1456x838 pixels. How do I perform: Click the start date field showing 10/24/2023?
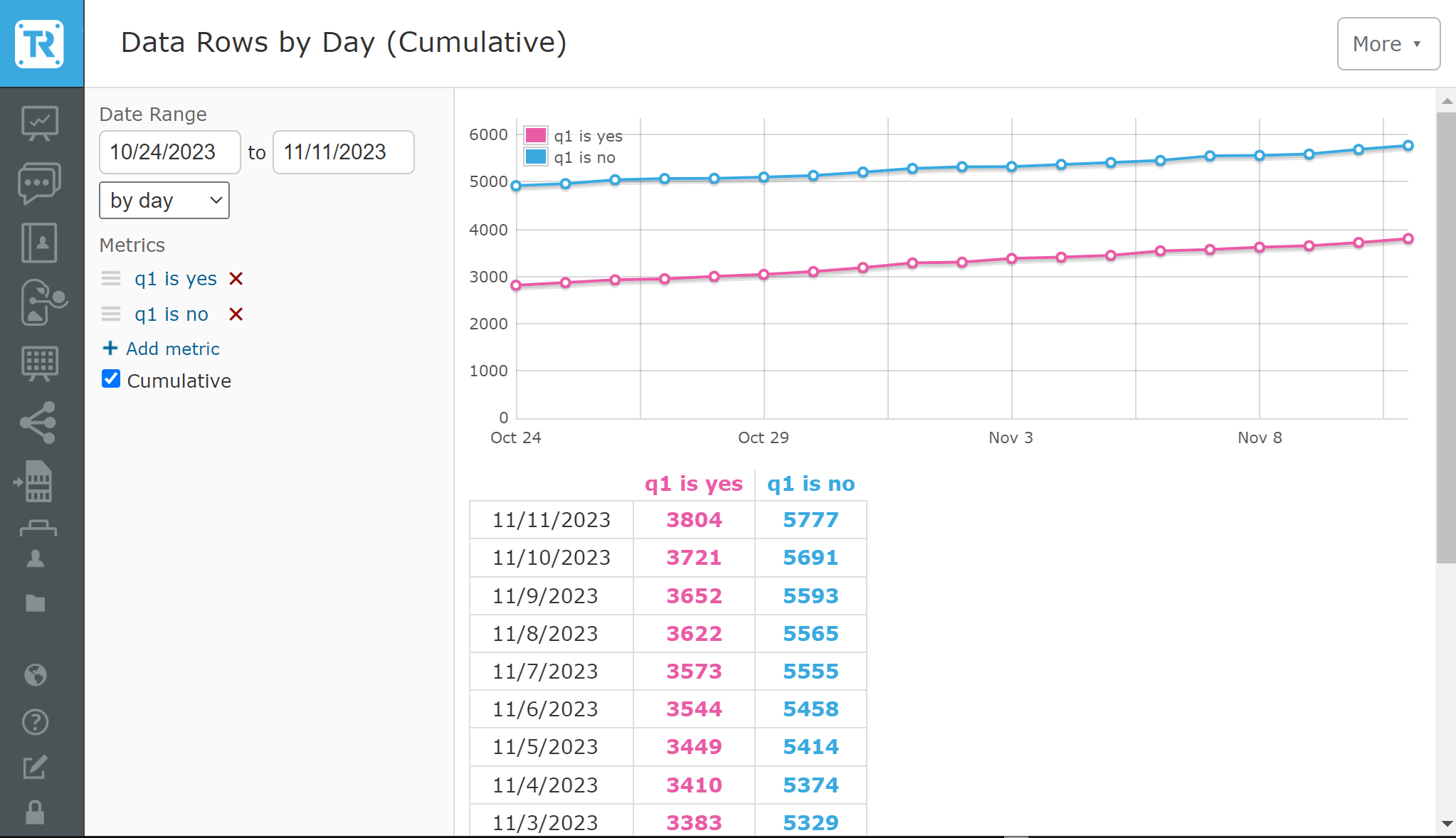169,152
